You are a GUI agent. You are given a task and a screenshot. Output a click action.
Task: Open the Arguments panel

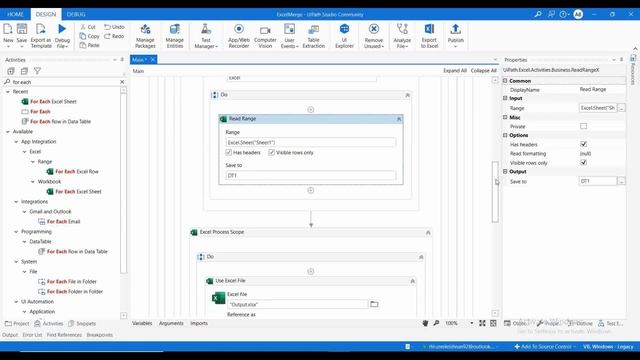tap(171, 323)
